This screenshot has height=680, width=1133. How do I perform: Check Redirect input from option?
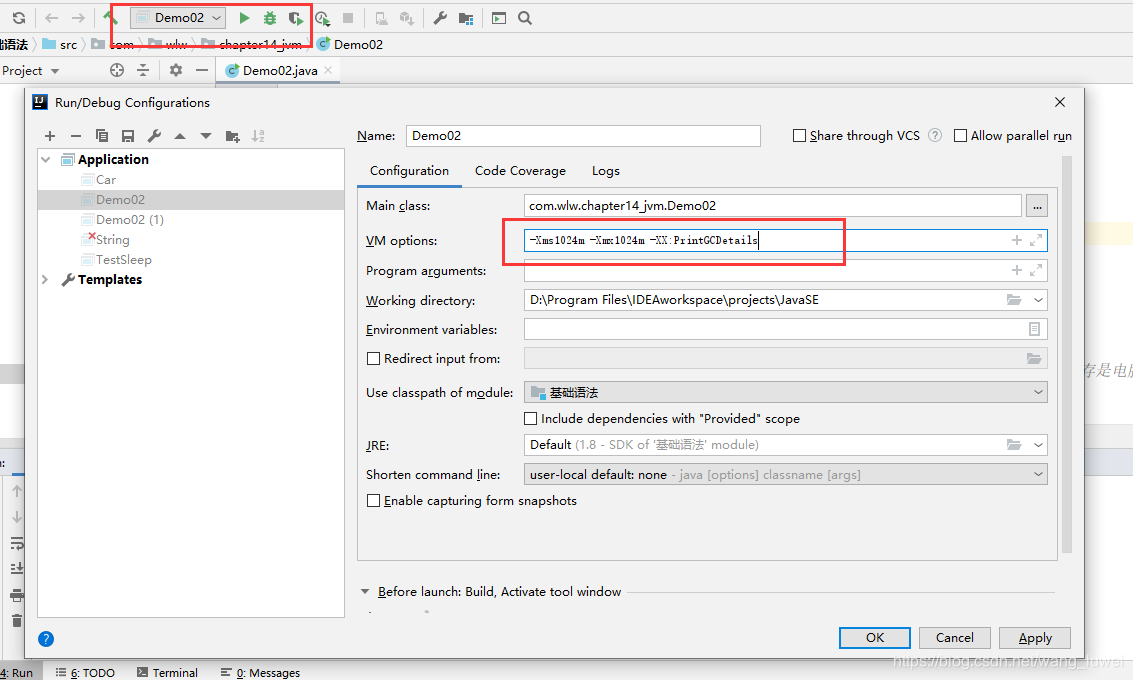pyautogui.click(x=374, y=358)
